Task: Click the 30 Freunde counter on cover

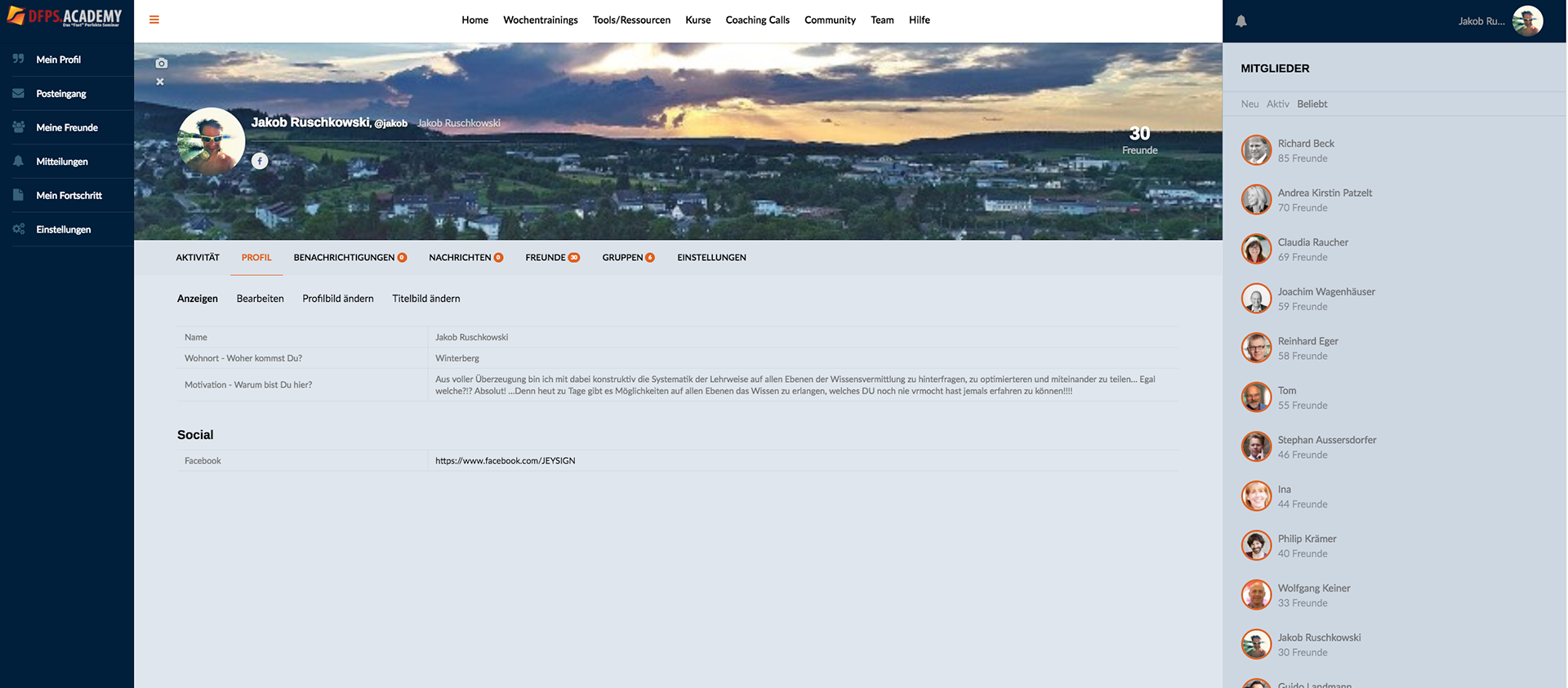Action: (x=1139, y=140)
